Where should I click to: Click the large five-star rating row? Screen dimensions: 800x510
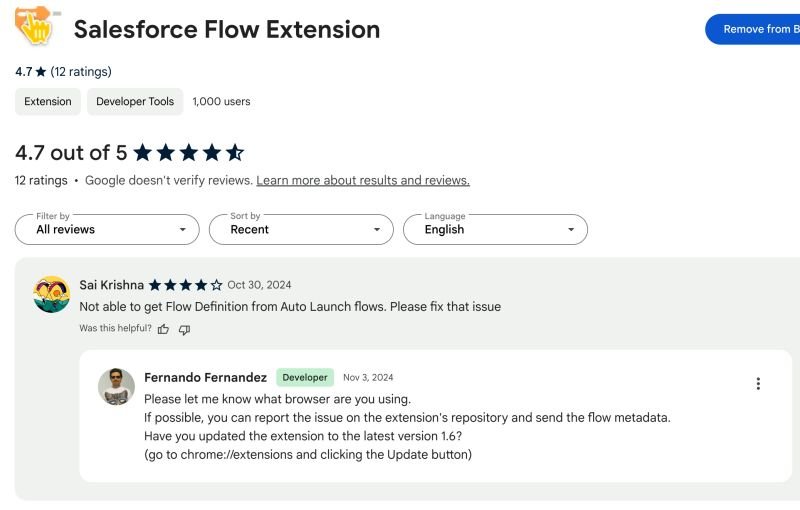(189, 152)
